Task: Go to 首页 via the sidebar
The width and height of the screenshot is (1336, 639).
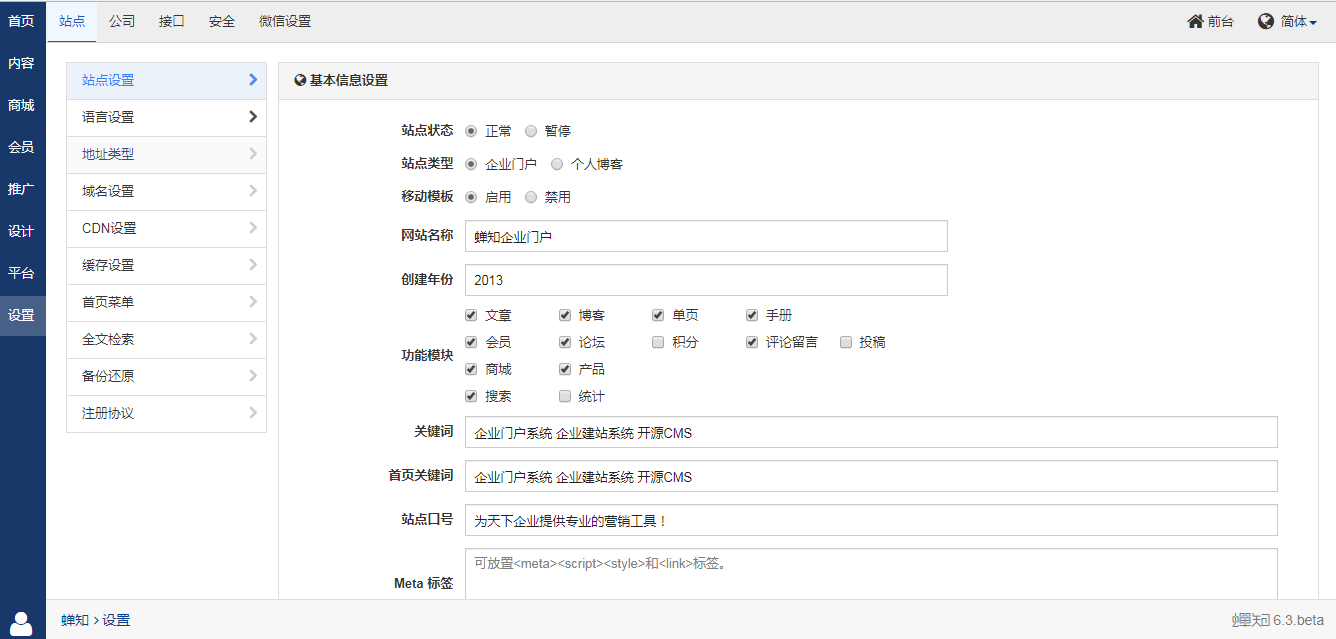Action: 21,20
